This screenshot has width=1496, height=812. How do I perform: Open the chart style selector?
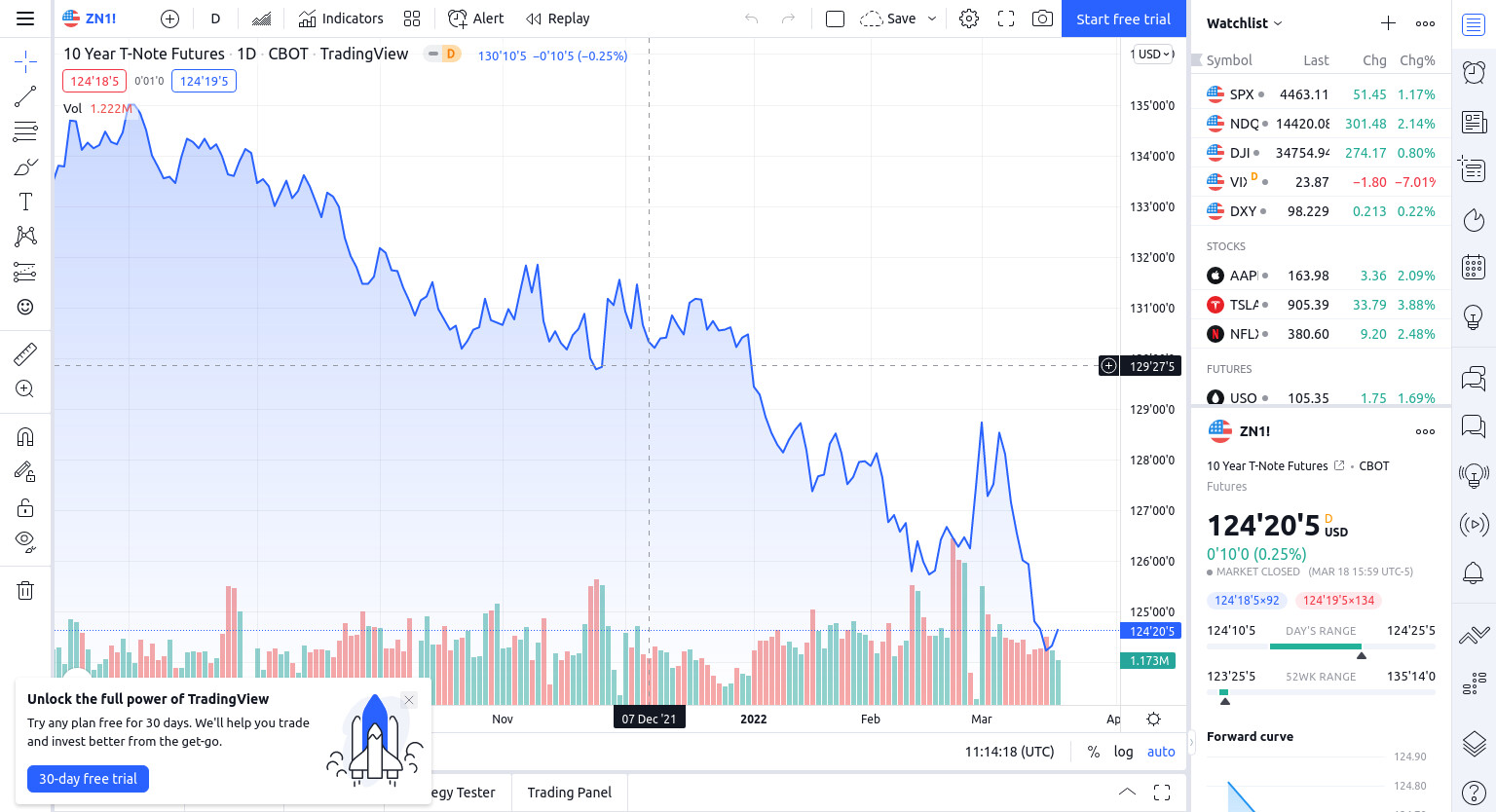tap(261, 18)
